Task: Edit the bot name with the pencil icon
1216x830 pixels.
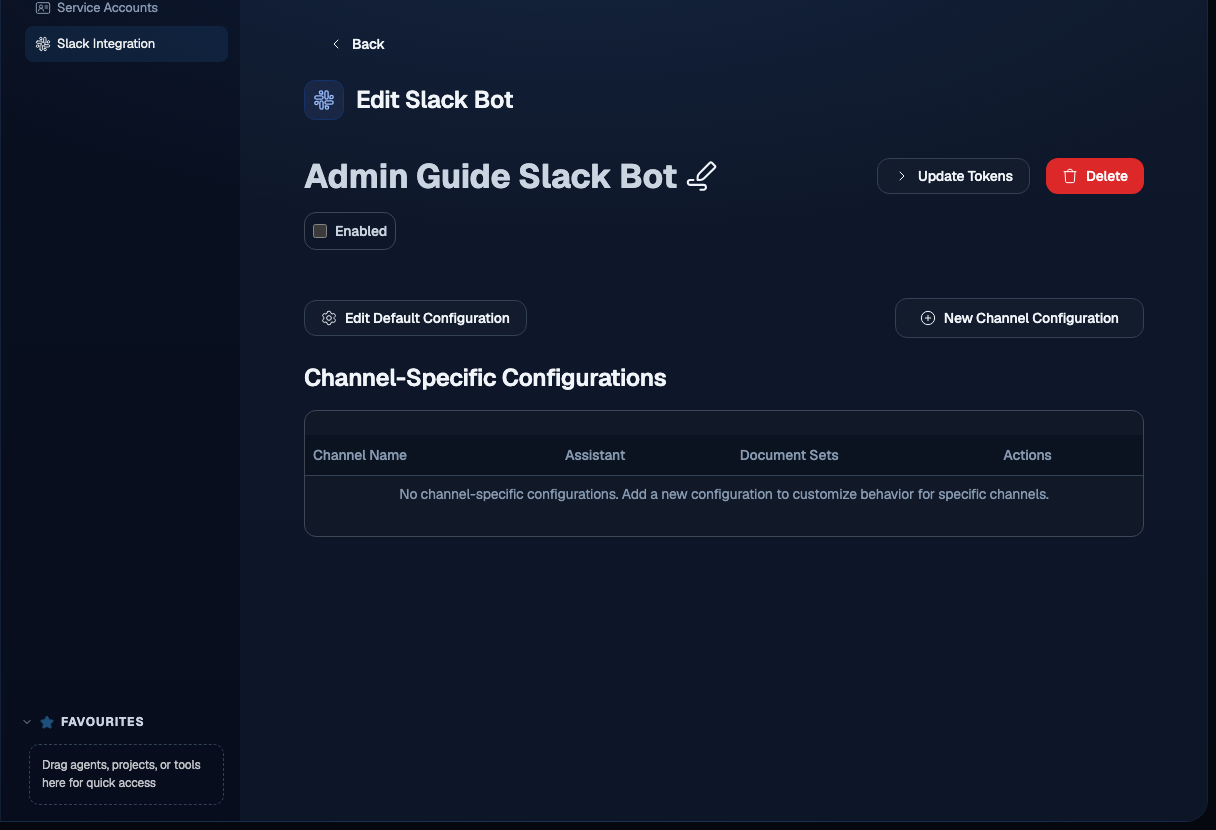Action: click(702, 176)
